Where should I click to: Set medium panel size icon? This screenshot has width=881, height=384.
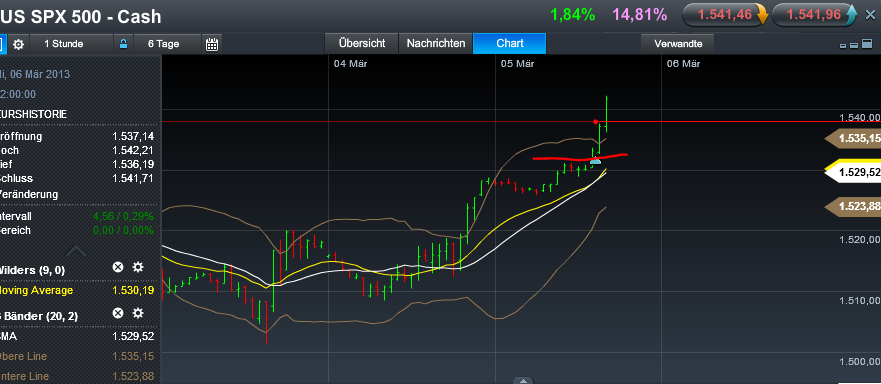tap(853, 45)
